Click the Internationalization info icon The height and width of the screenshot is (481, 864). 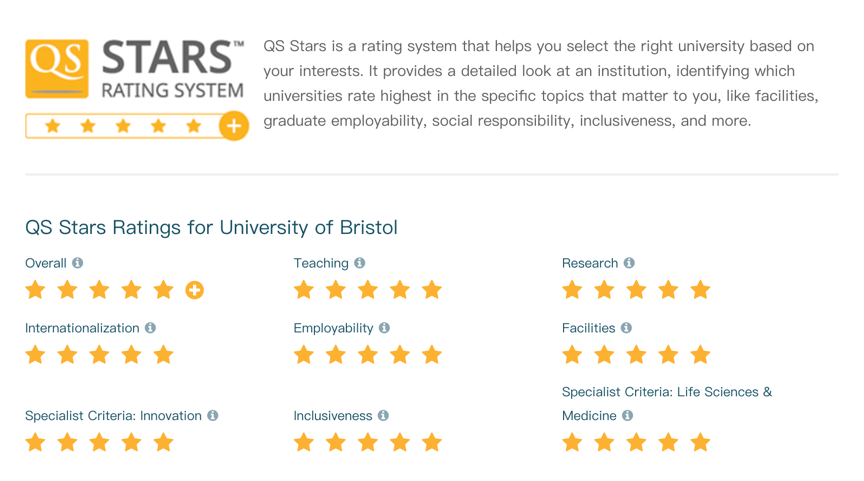point(150,328)
